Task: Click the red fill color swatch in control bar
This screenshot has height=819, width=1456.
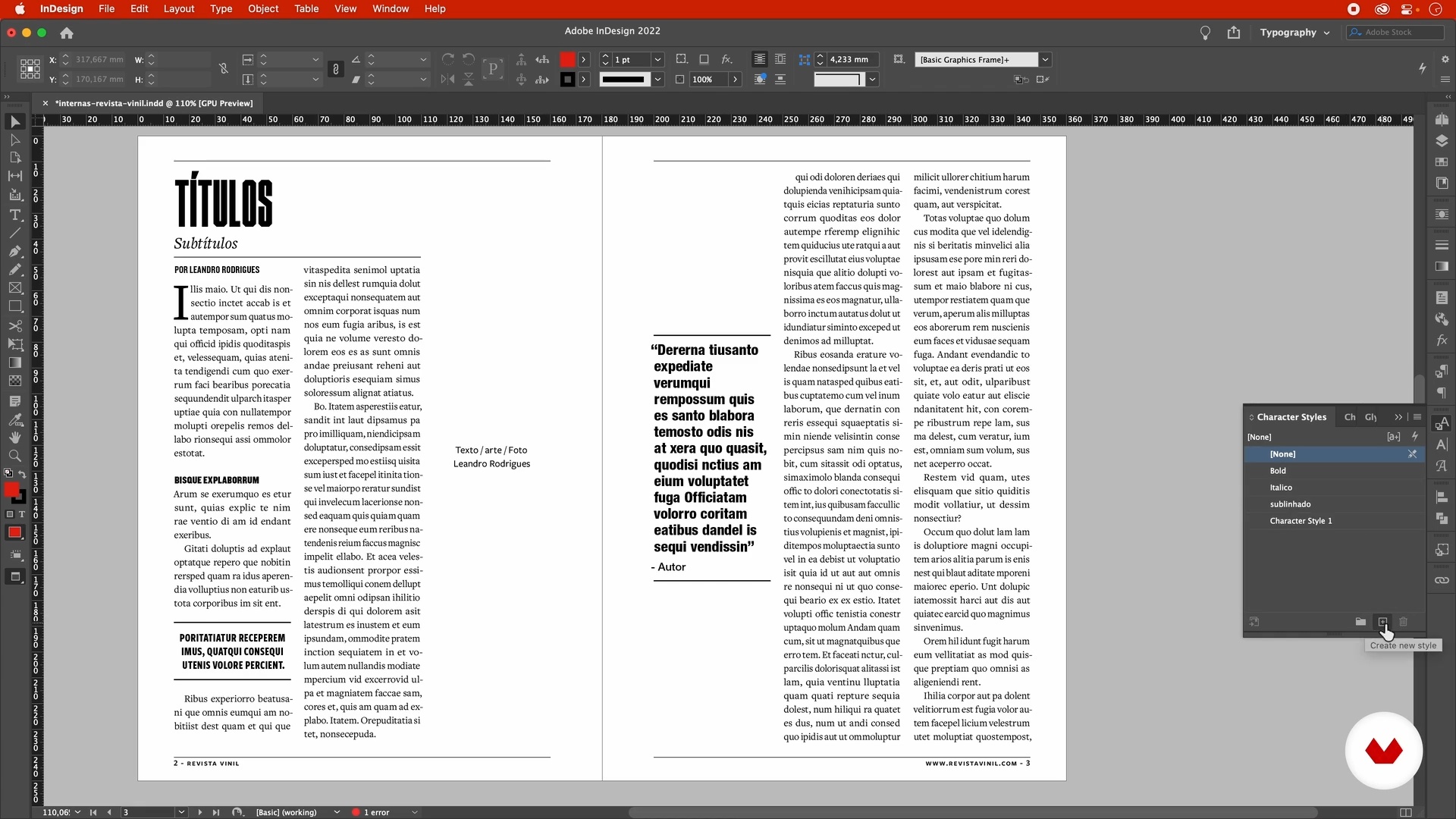Action: pyautogui.click(x=567, y=59)
